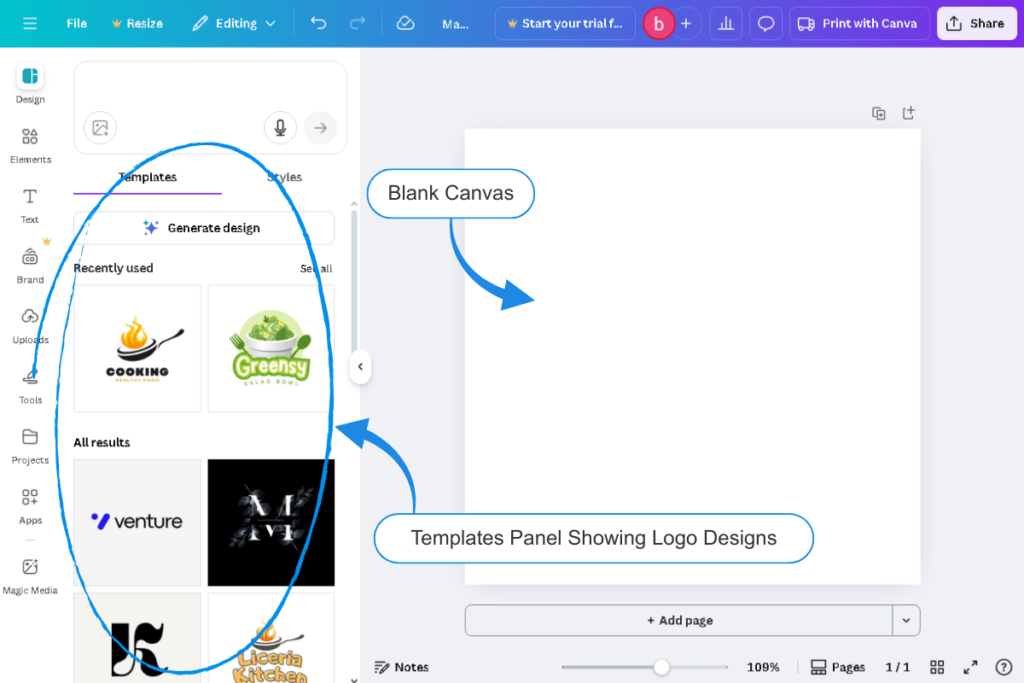This screenshot has width=1024, height=683.
Task: Open the File menu
Action: point(76,22)
